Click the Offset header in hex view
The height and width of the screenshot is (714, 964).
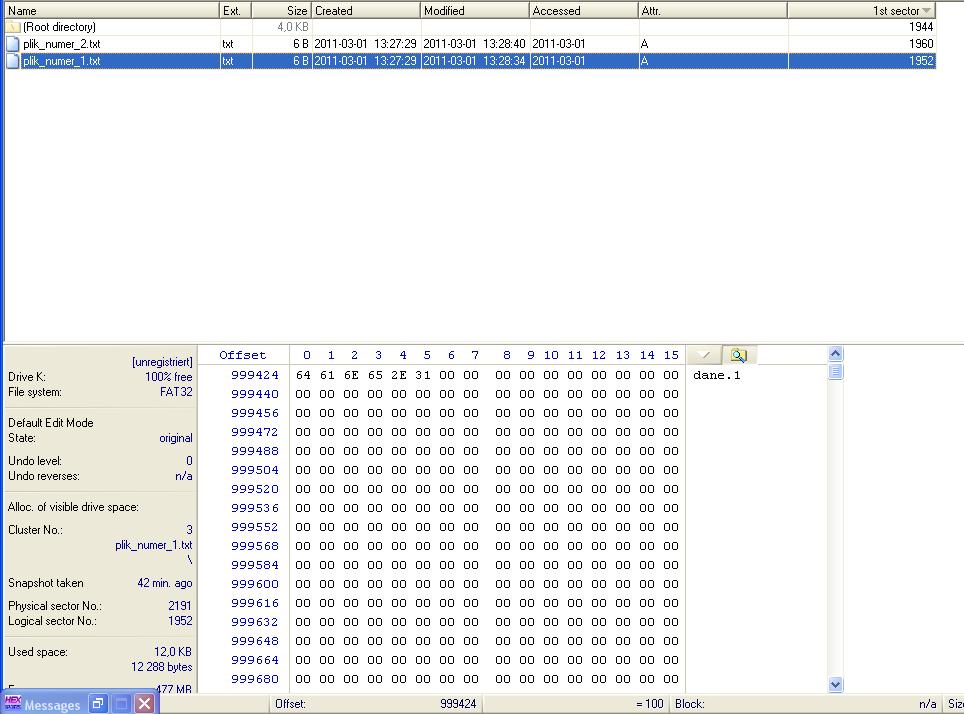click(243, 355)
